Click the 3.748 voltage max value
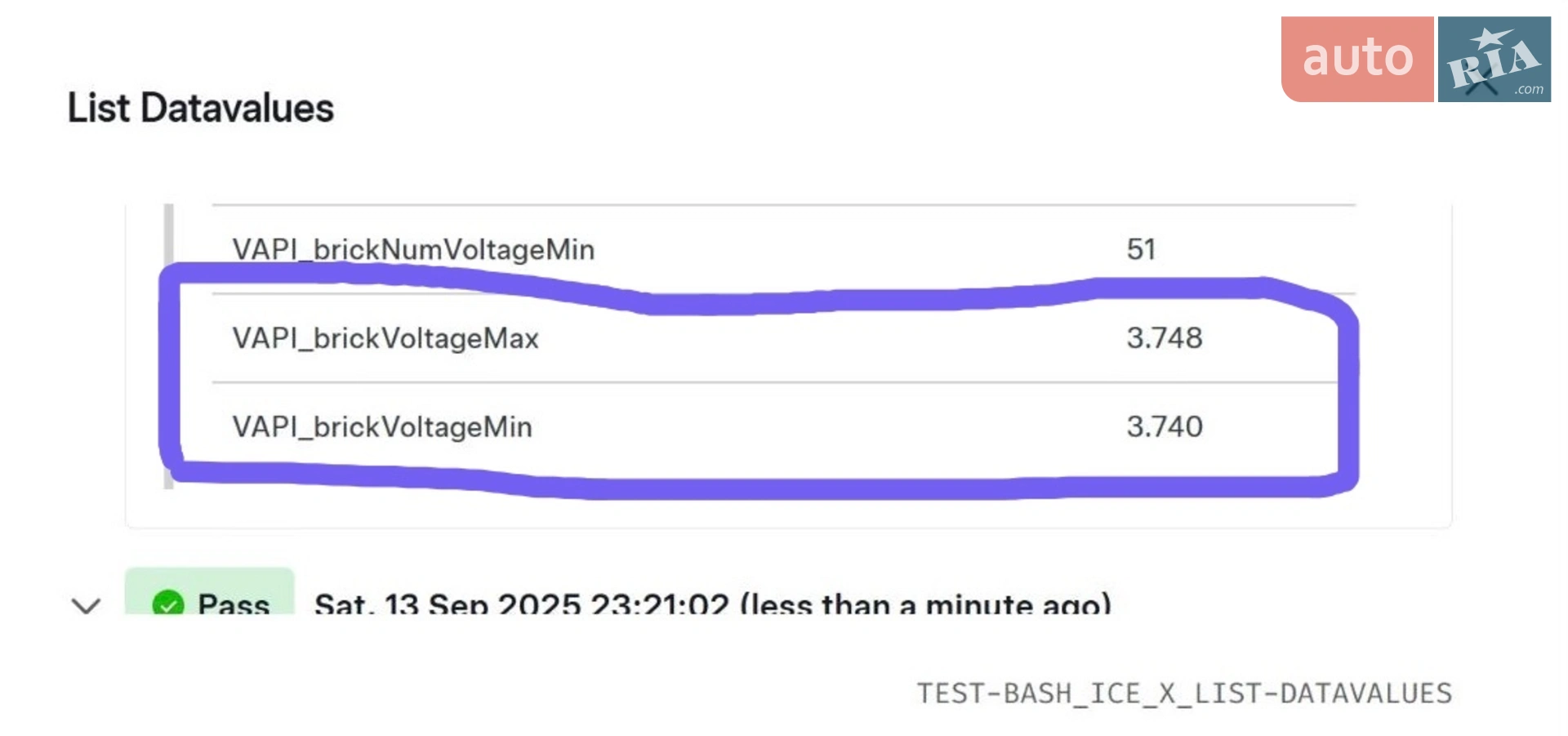Screen dimensions: 1568x736 (1165, 337)
